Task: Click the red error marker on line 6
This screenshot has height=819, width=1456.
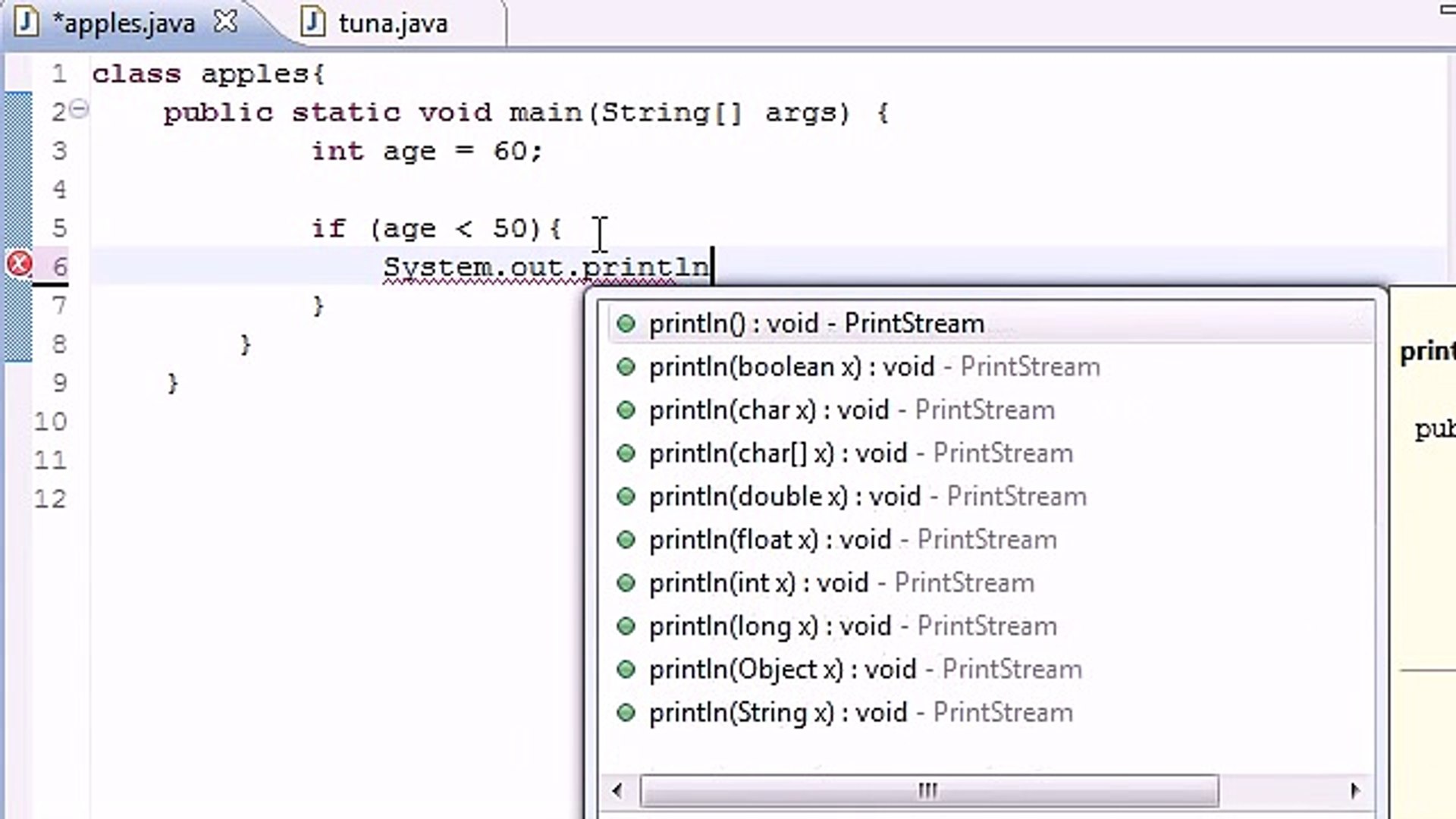Action: pos(18,264)
